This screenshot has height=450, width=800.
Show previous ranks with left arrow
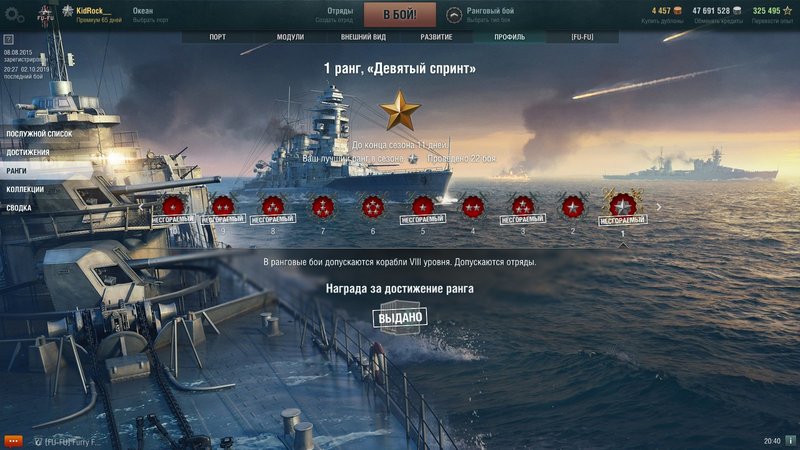141,207
